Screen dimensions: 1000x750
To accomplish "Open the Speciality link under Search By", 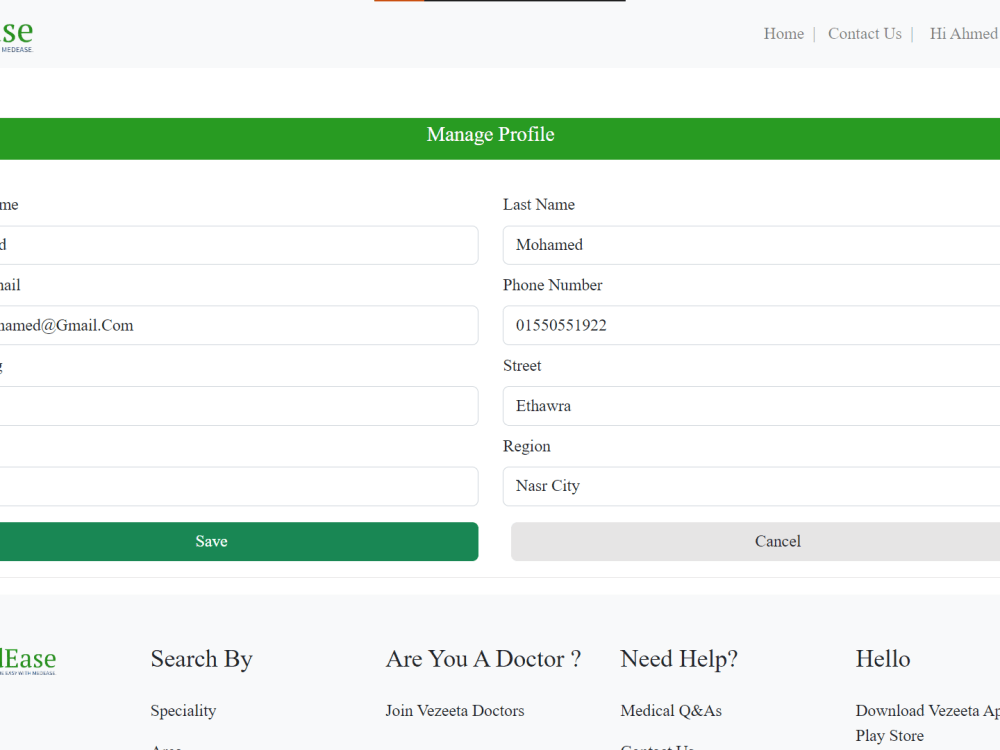I will point(183,710).
